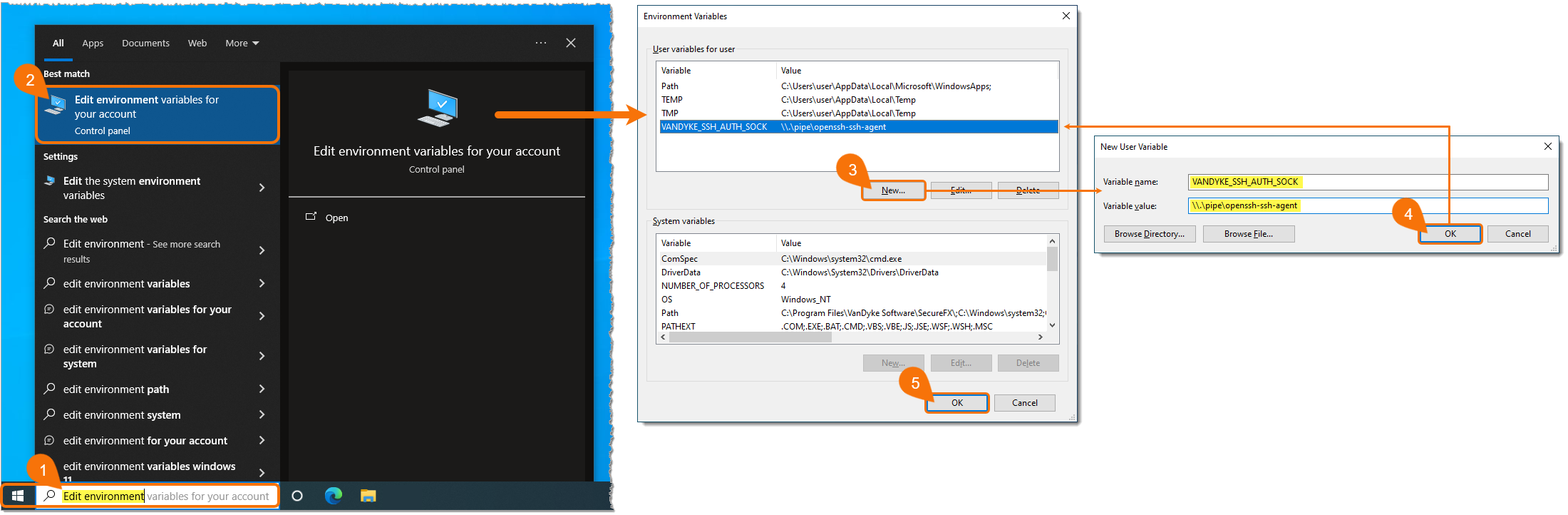Expand arrow for edit environment system
Screen dimensions: 1568x515
click(x=262, y=414)
